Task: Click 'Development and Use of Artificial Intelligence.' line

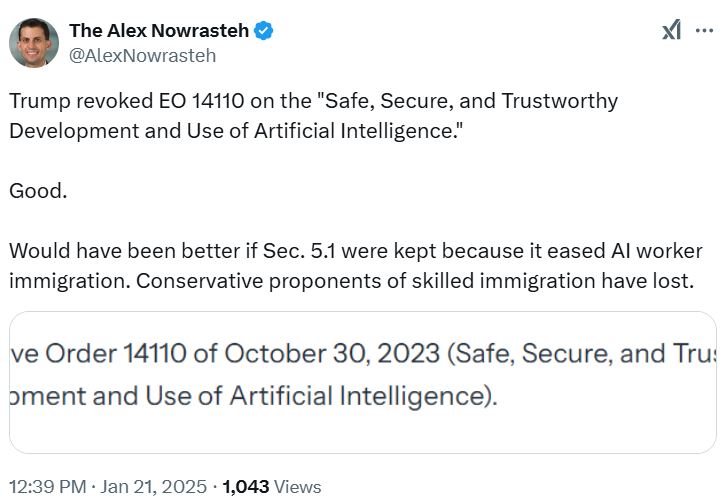Action: click(x=236, y=131)
